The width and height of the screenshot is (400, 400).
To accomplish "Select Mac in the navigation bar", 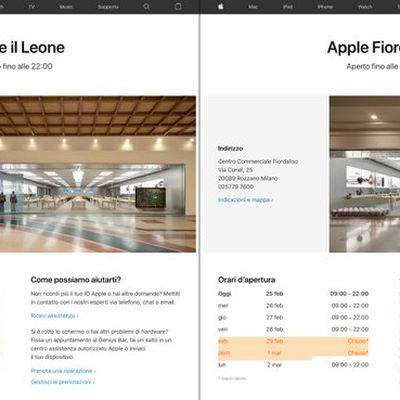I will click(x=253, y=7).
